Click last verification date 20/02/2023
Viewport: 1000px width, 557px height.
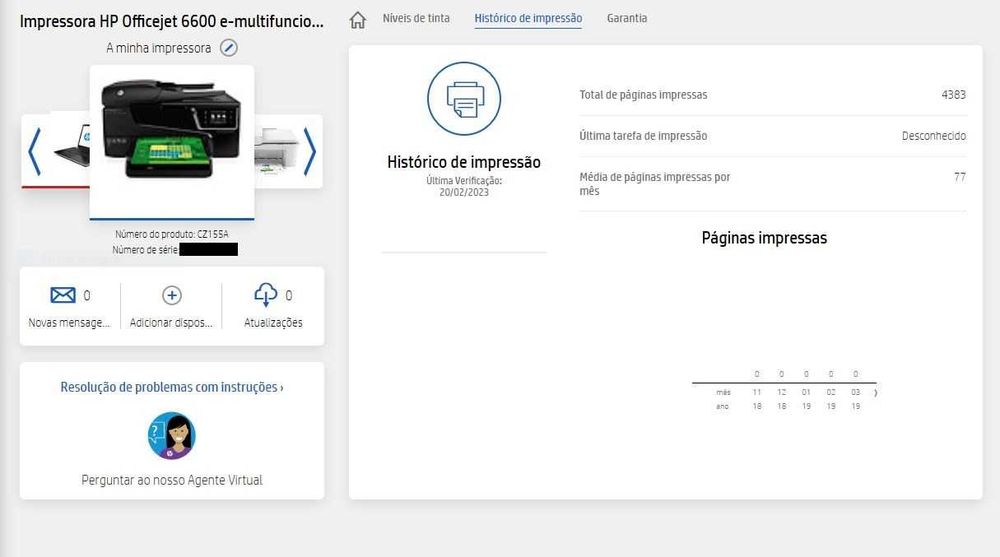point(464,192)
